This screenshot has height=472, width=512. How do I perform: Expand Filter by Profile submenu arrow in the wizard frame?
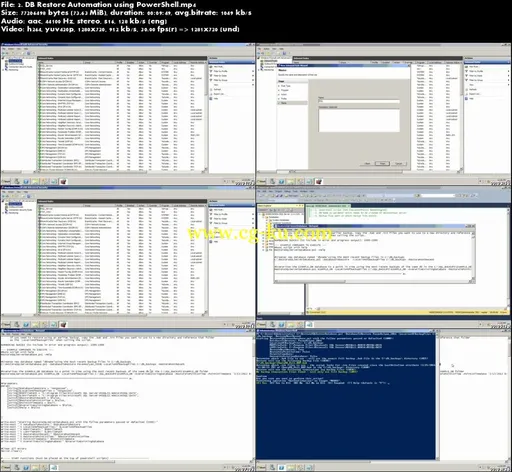(508, 71)
